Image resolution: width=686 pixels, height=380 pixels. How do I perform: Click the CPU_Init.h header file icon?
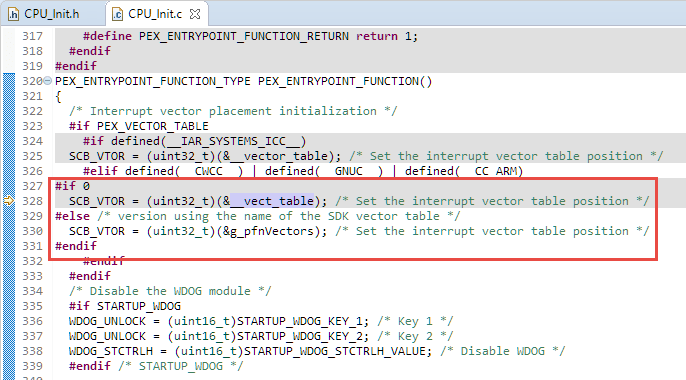tap(14, 14)
